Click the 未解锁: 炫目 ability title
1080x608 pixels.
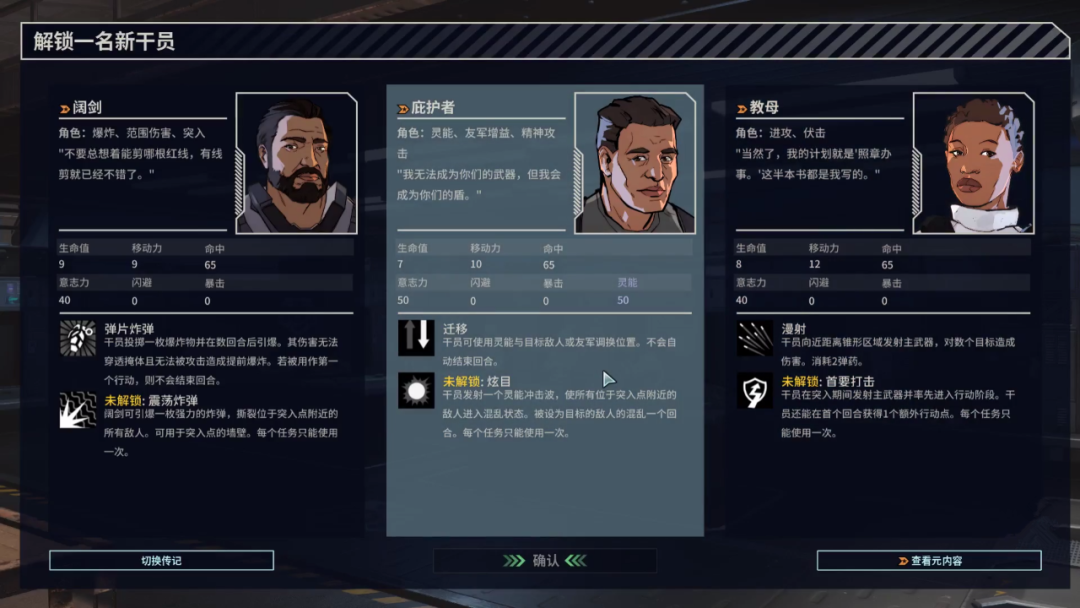[x=477, y=381]
